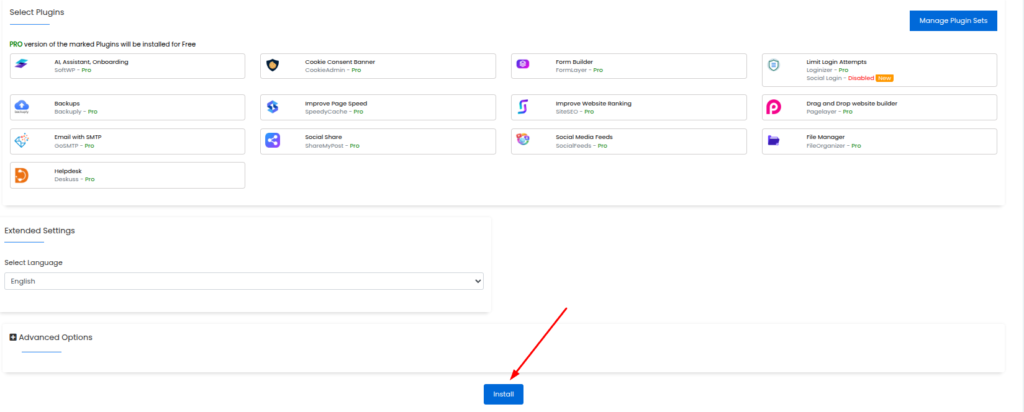Click the Loginizer - Pro text
Viewport: 1024px width, 412px height.
[827, 70]
